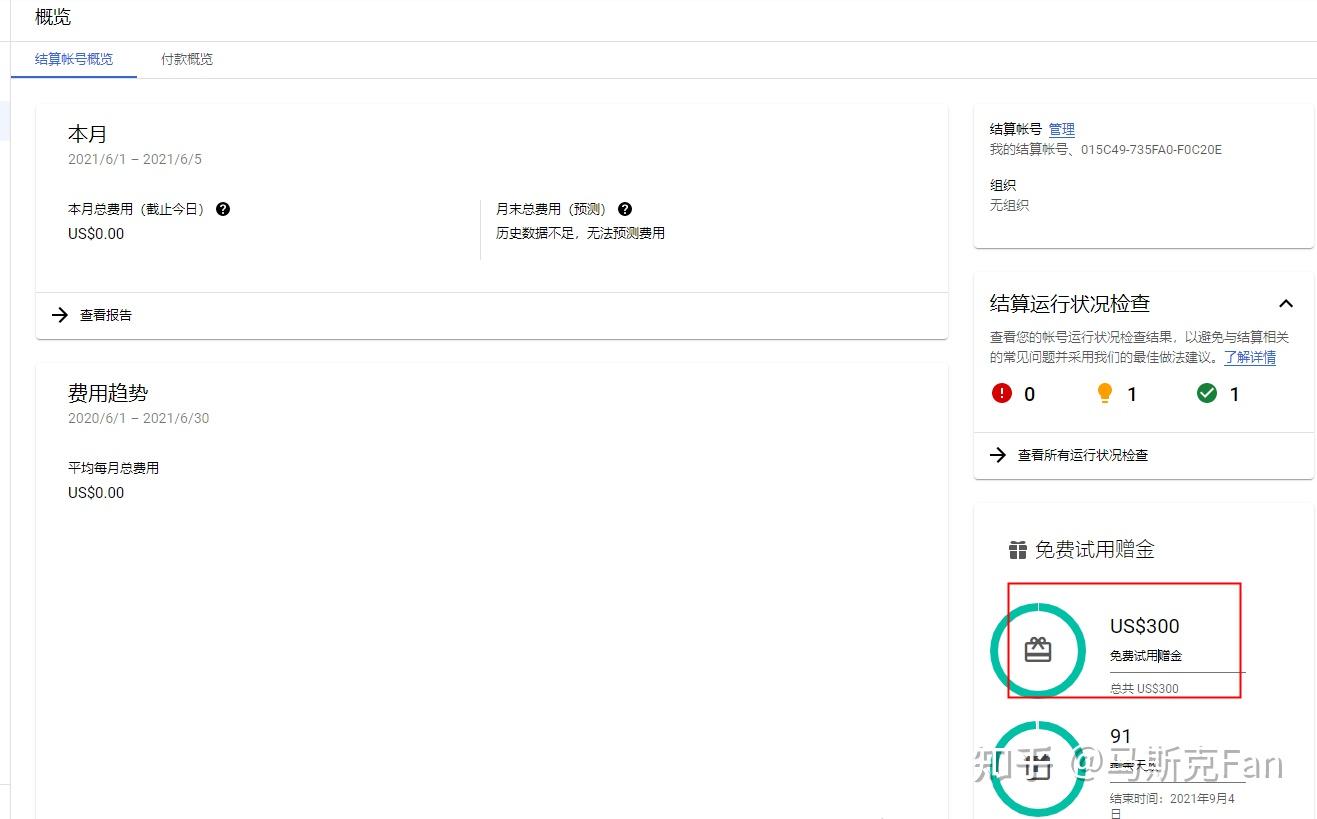Follow the 了解详情 link
The image size is (1317, 819).
click(1250, 357)
